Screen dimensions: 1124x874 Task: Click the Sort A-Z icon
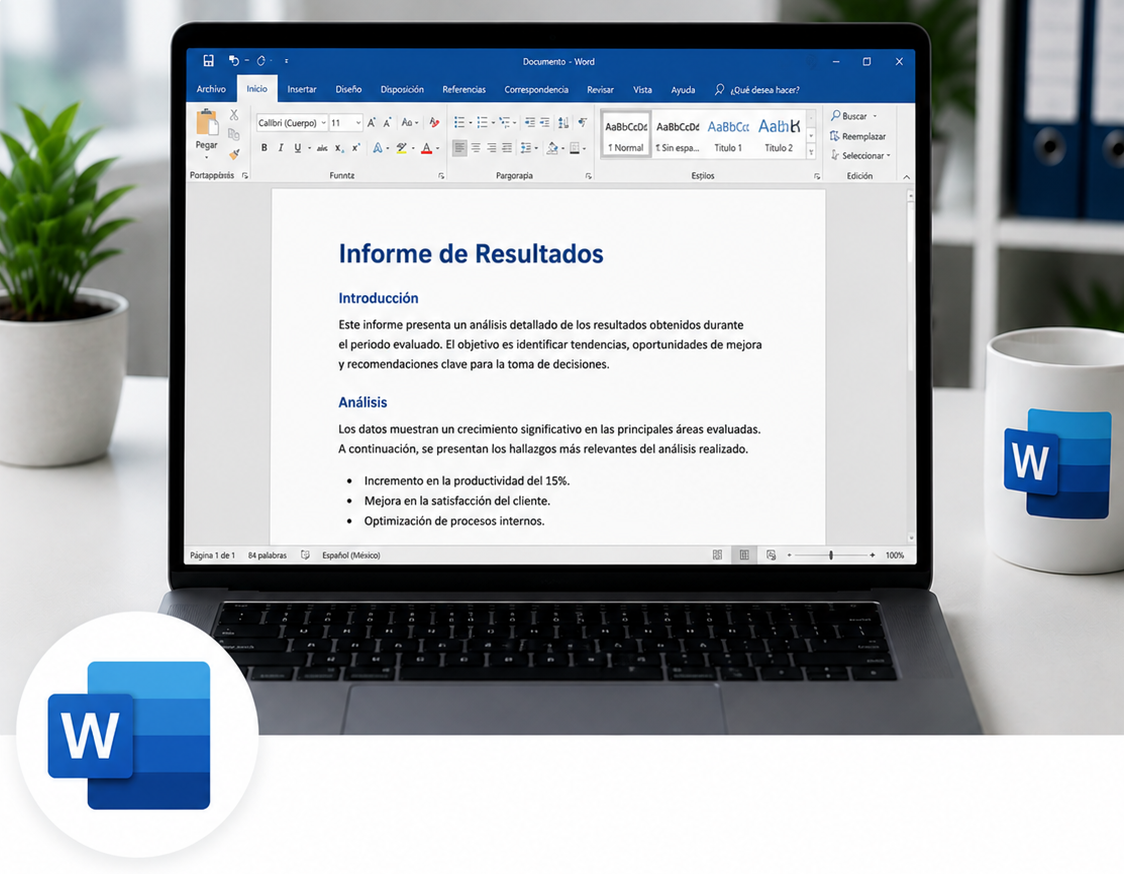pyautogui.click(x=563, y=123)
